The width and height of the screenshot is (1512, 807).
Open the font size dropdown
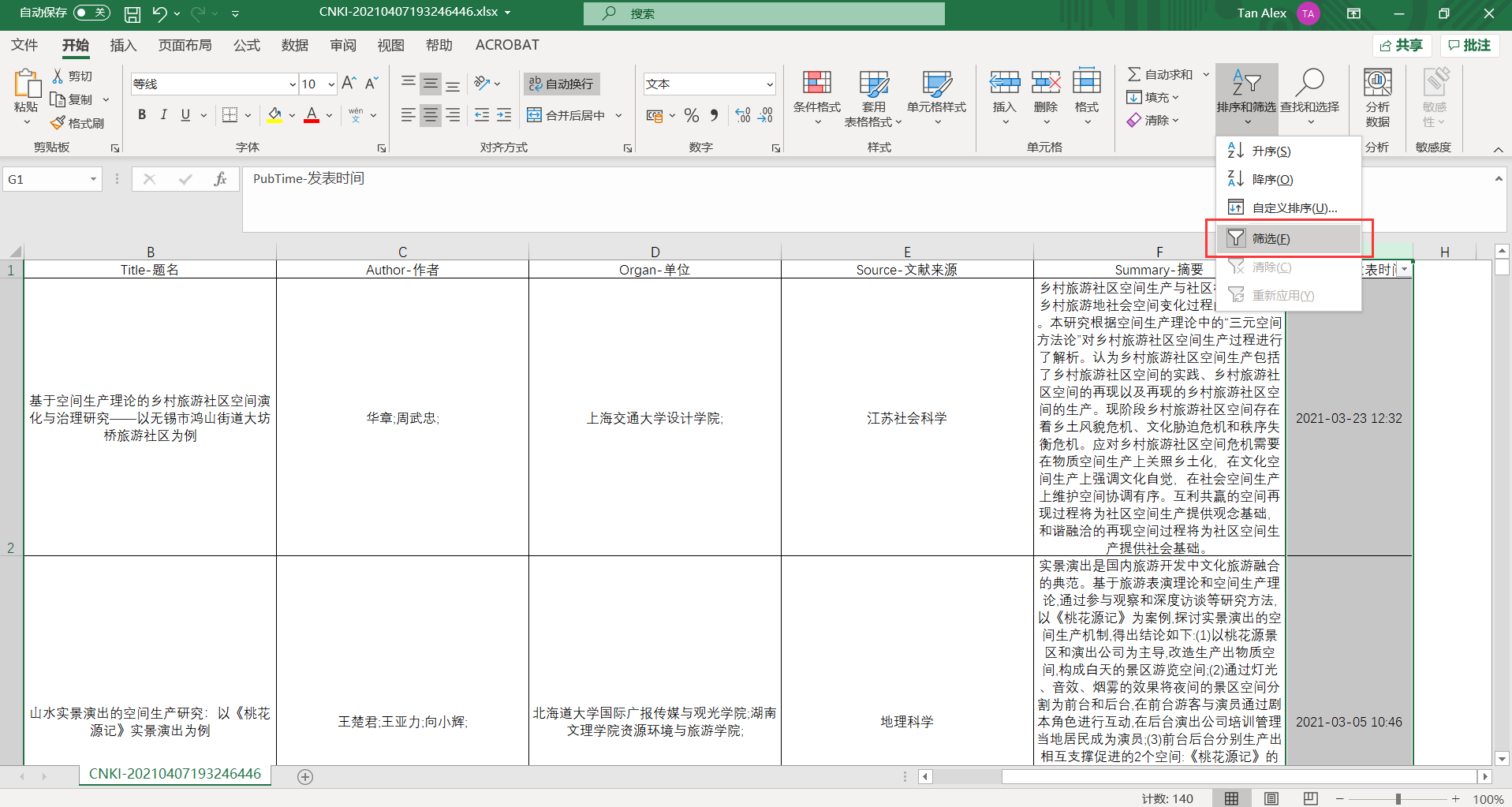coord(331,84)
